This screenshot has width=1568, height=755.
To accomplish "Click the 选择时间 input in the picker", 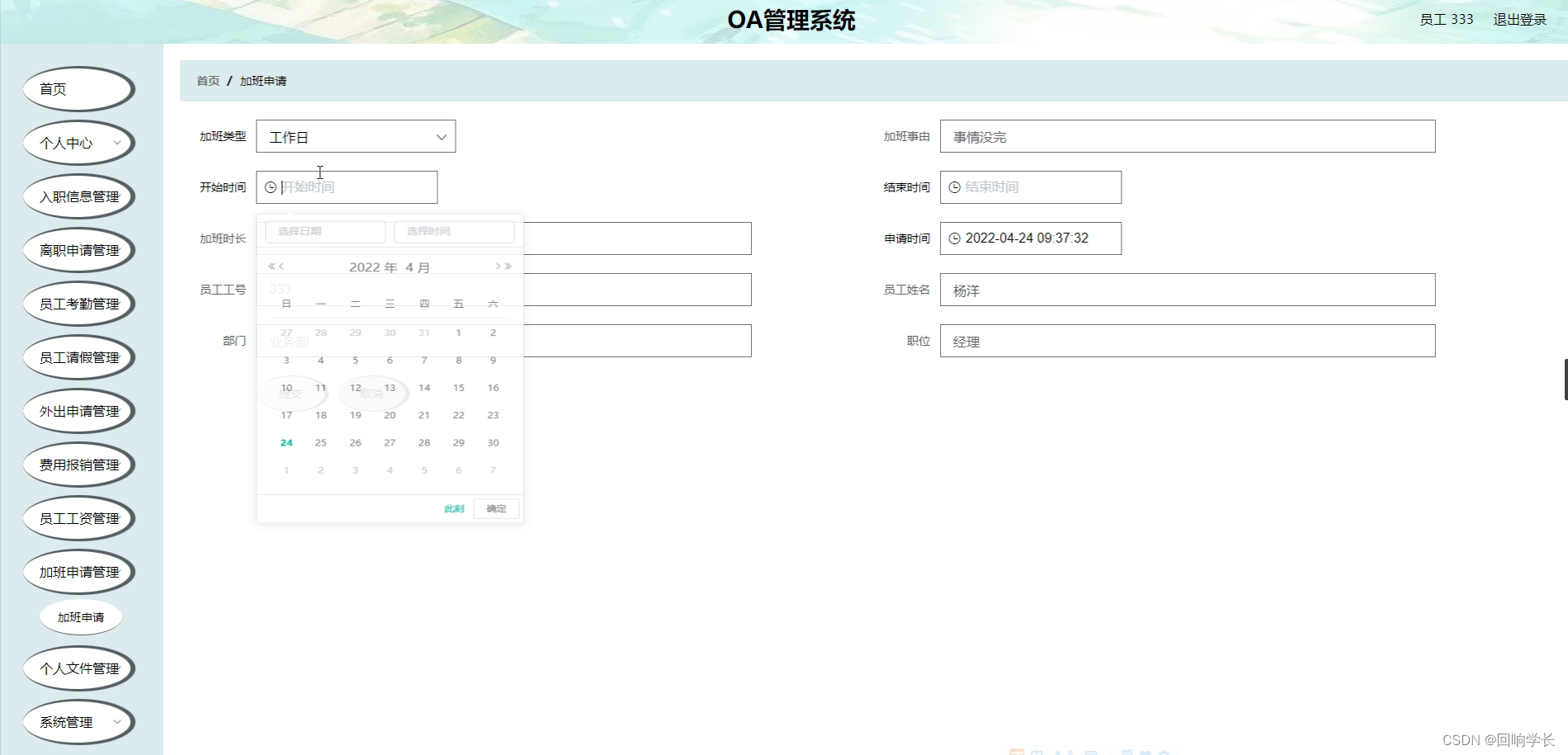I will (x=453, y=232).
